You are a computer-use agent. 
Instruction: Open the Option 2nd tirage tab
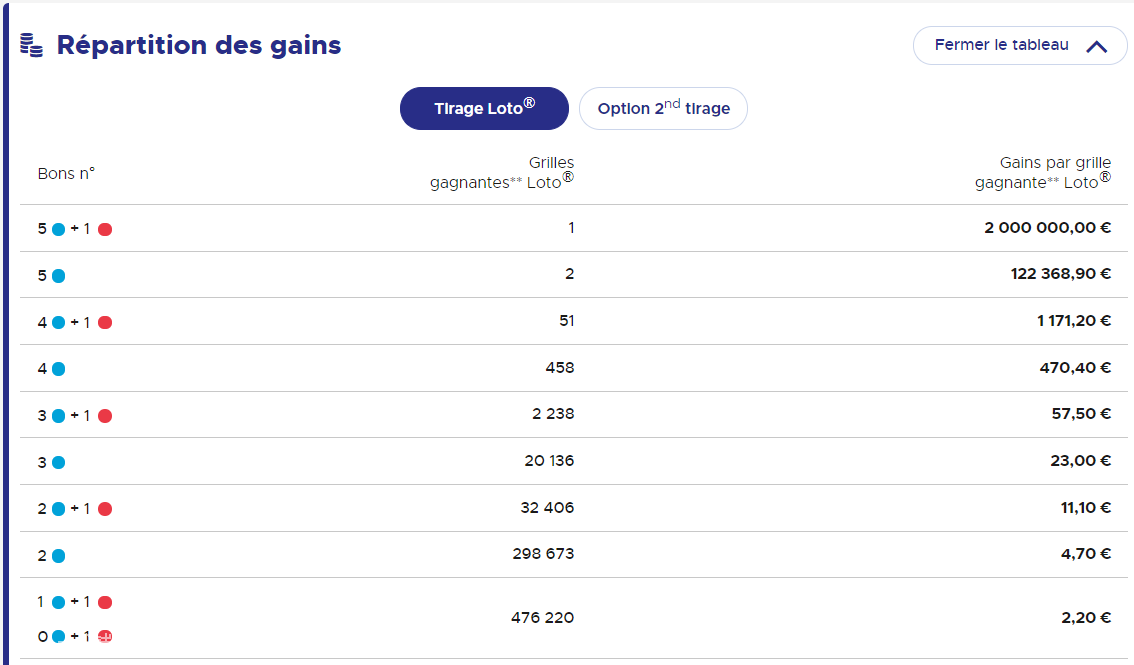click(x=663, y=108)
